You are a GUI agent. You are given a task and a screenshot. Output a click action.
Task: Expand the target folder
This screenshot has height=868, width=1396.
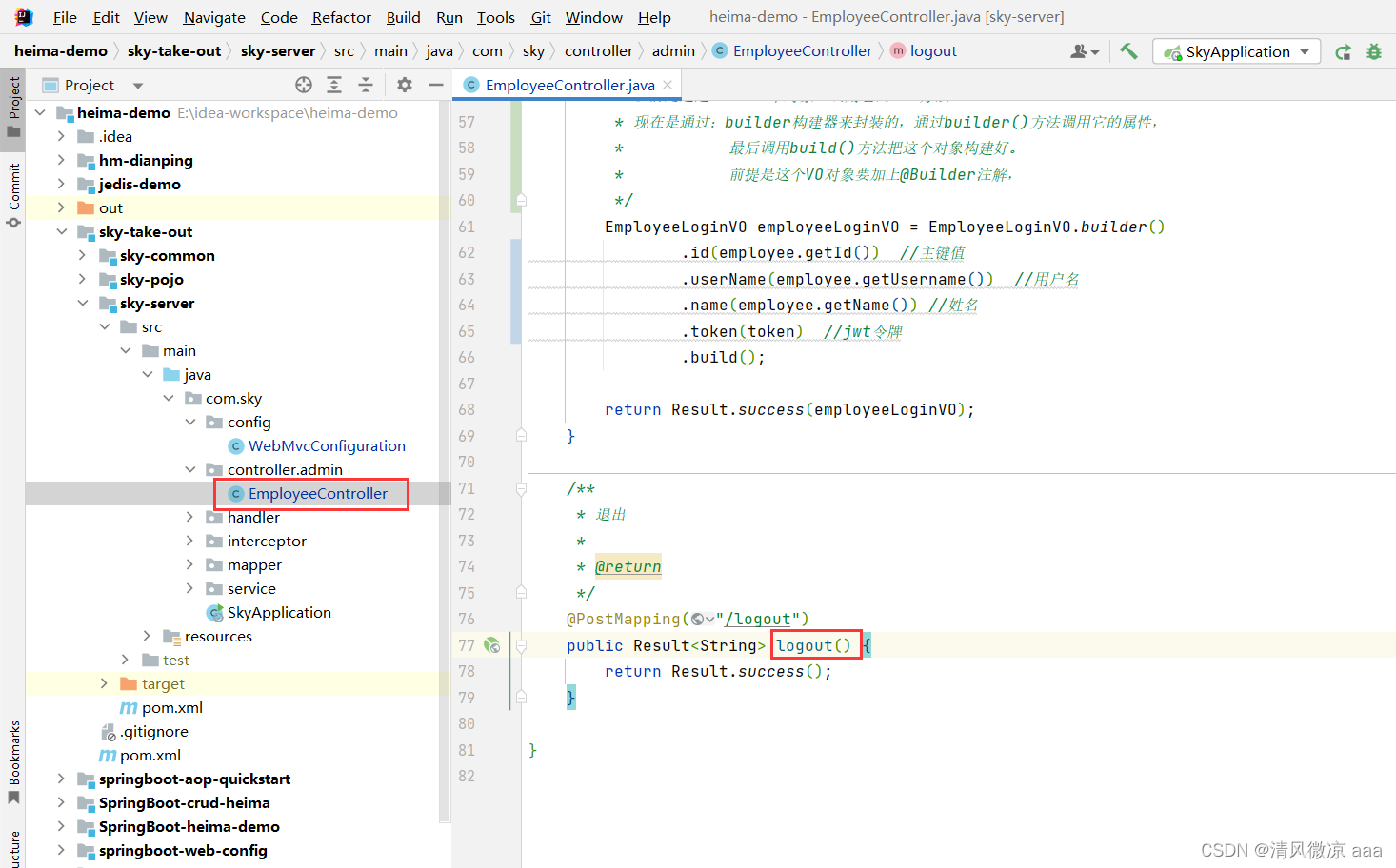click(104, 683)
